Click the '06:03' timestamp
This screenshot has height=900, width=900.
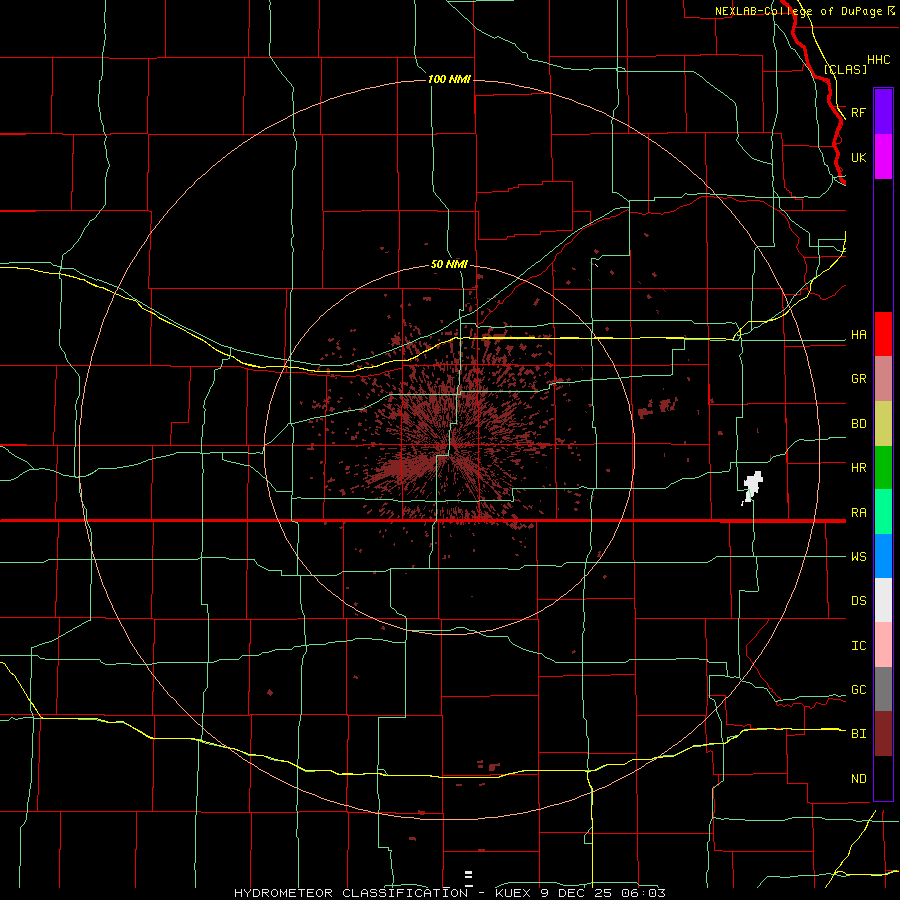click(643, 893)
